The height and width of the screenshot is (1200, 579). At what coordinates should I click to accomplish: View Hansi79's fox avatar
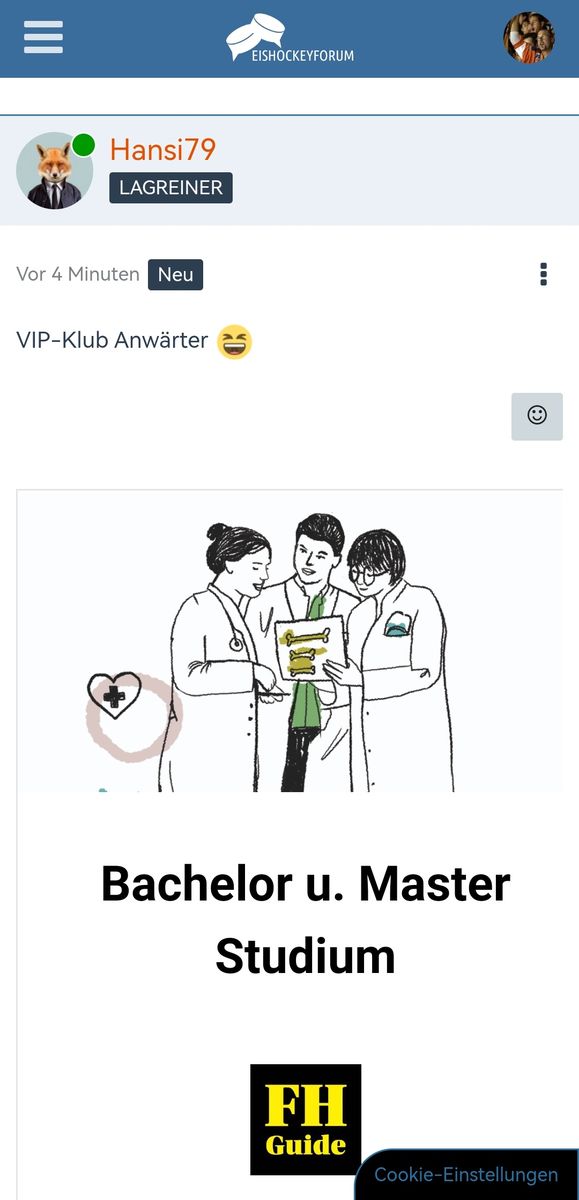coord(54,171)
